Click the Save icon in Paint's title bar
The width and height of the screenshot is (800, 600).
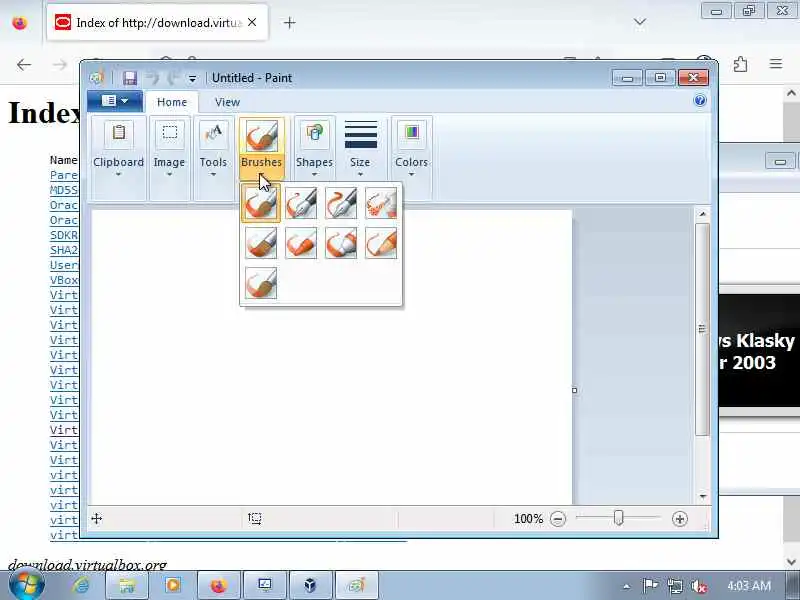coord(130,78)
